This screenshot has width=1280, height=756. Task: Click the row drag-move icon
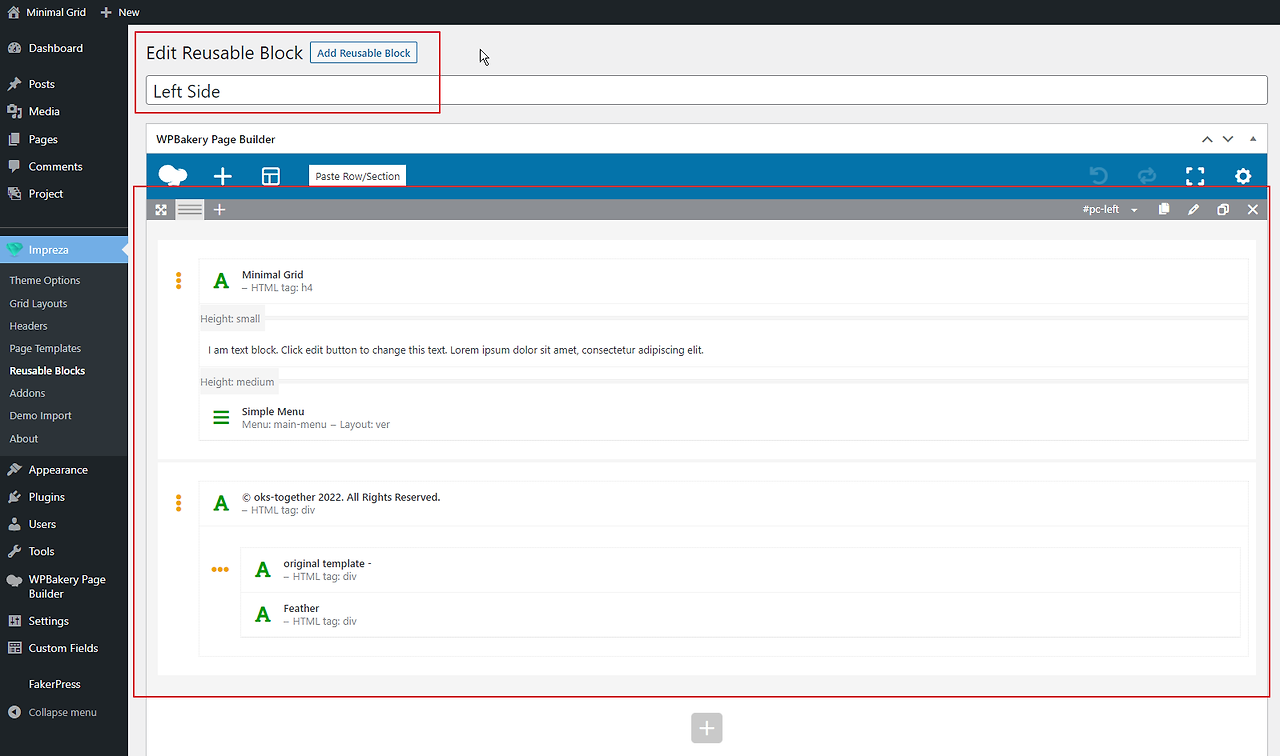click(161, 210)
